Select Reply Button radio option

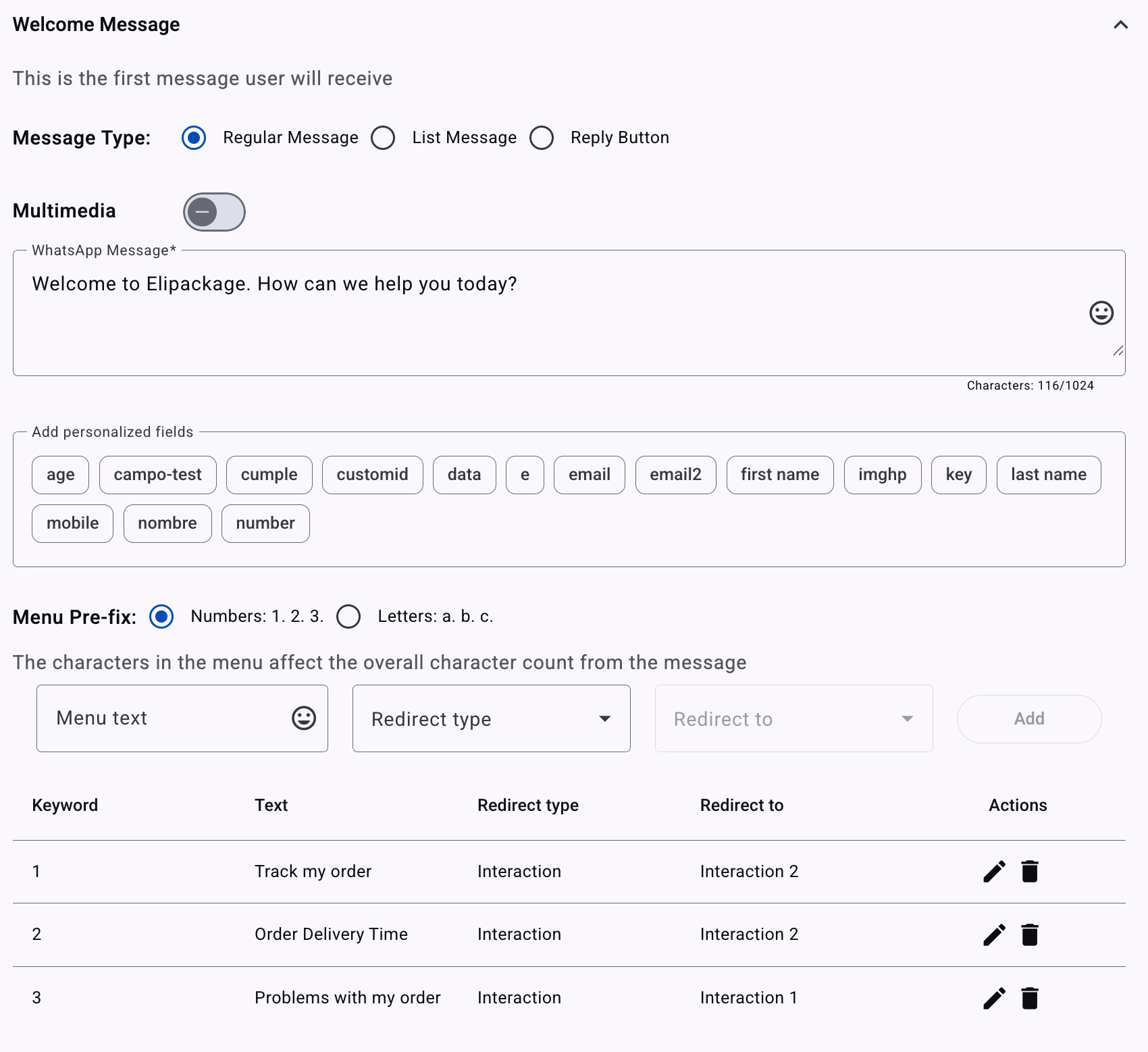click(542, 138)
